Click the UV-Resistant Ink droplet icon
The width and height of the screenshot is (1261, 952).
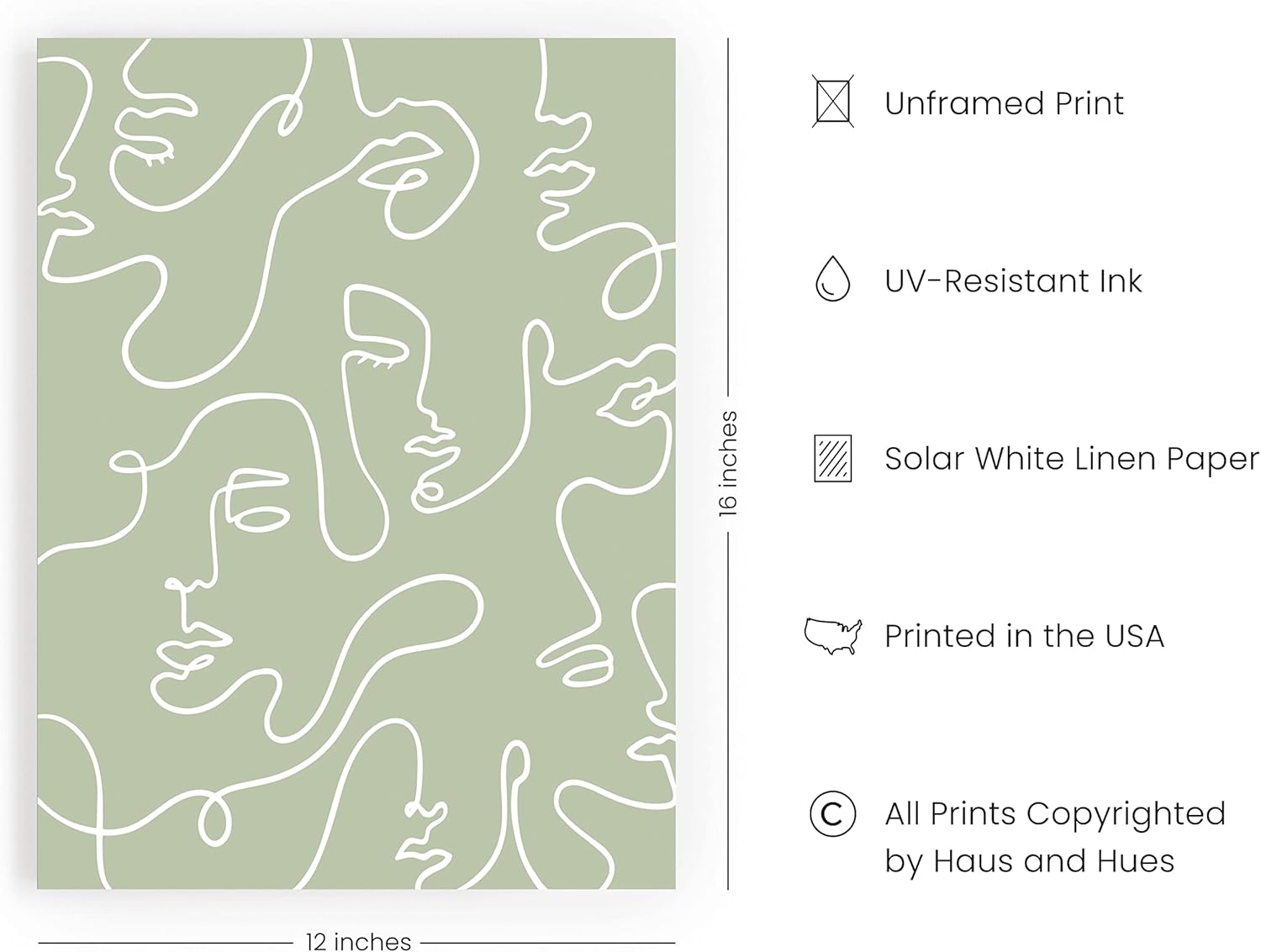(832, 279)
